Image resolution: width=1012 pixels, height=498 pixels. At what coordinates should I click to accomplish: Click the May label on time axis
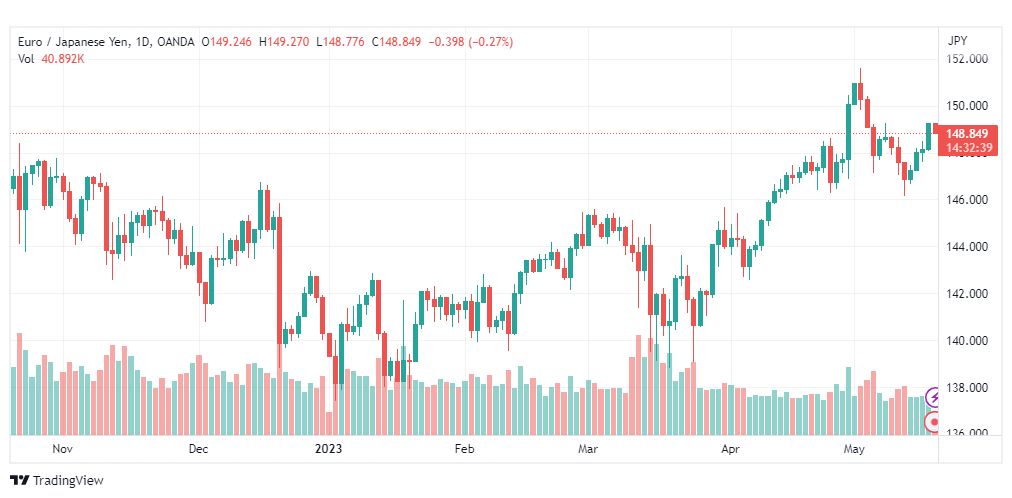click(x=854, y=448)
